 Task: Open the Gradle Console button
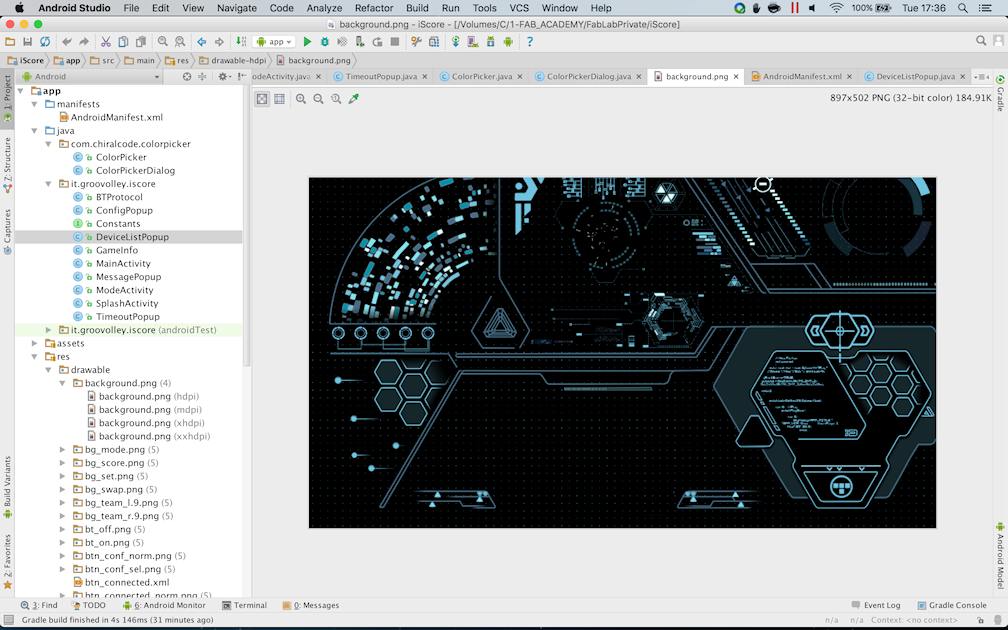tap(951, 606)
